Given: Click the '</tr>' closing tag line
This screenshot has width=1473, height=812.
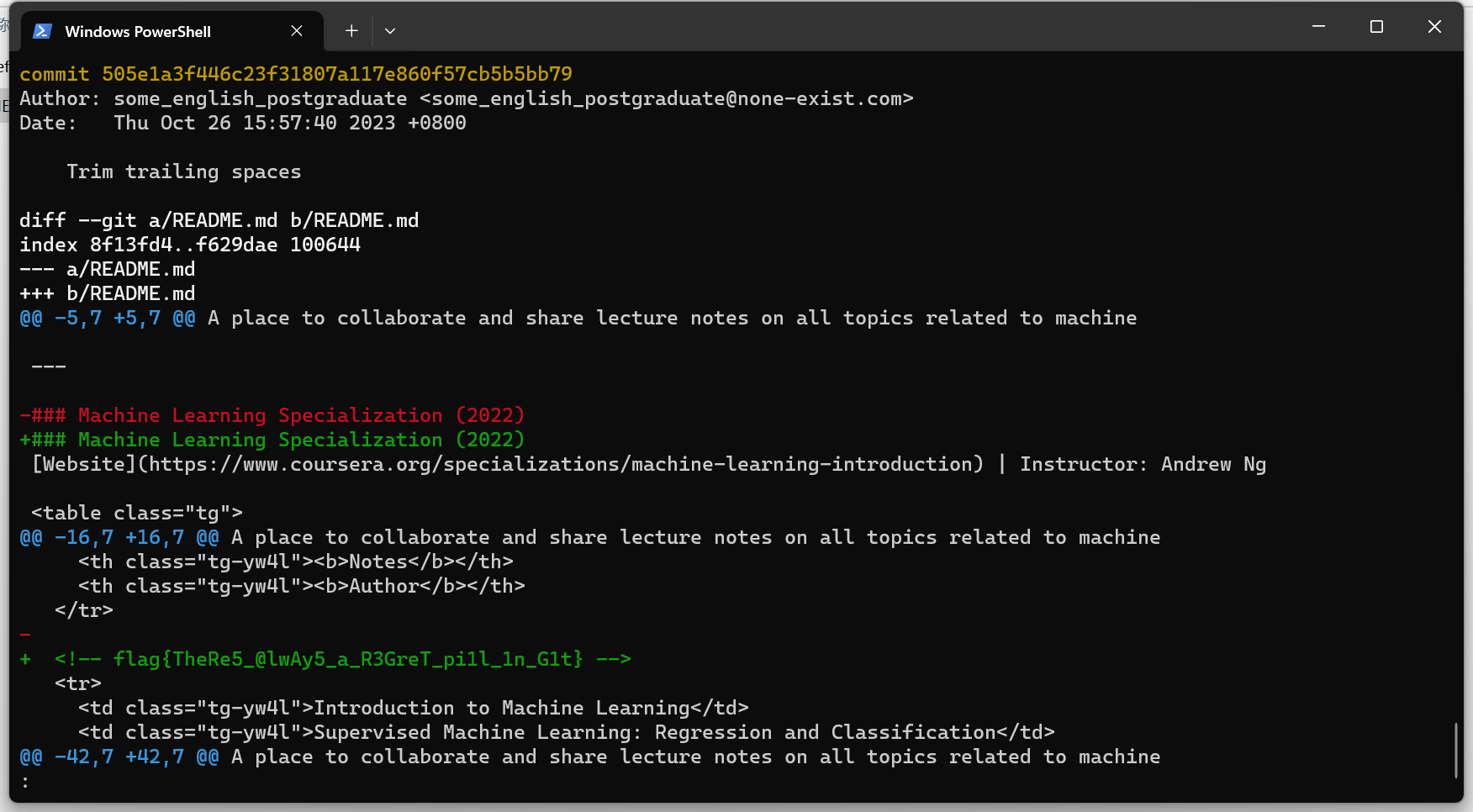Looking at the screenshot, I should 84,610.
